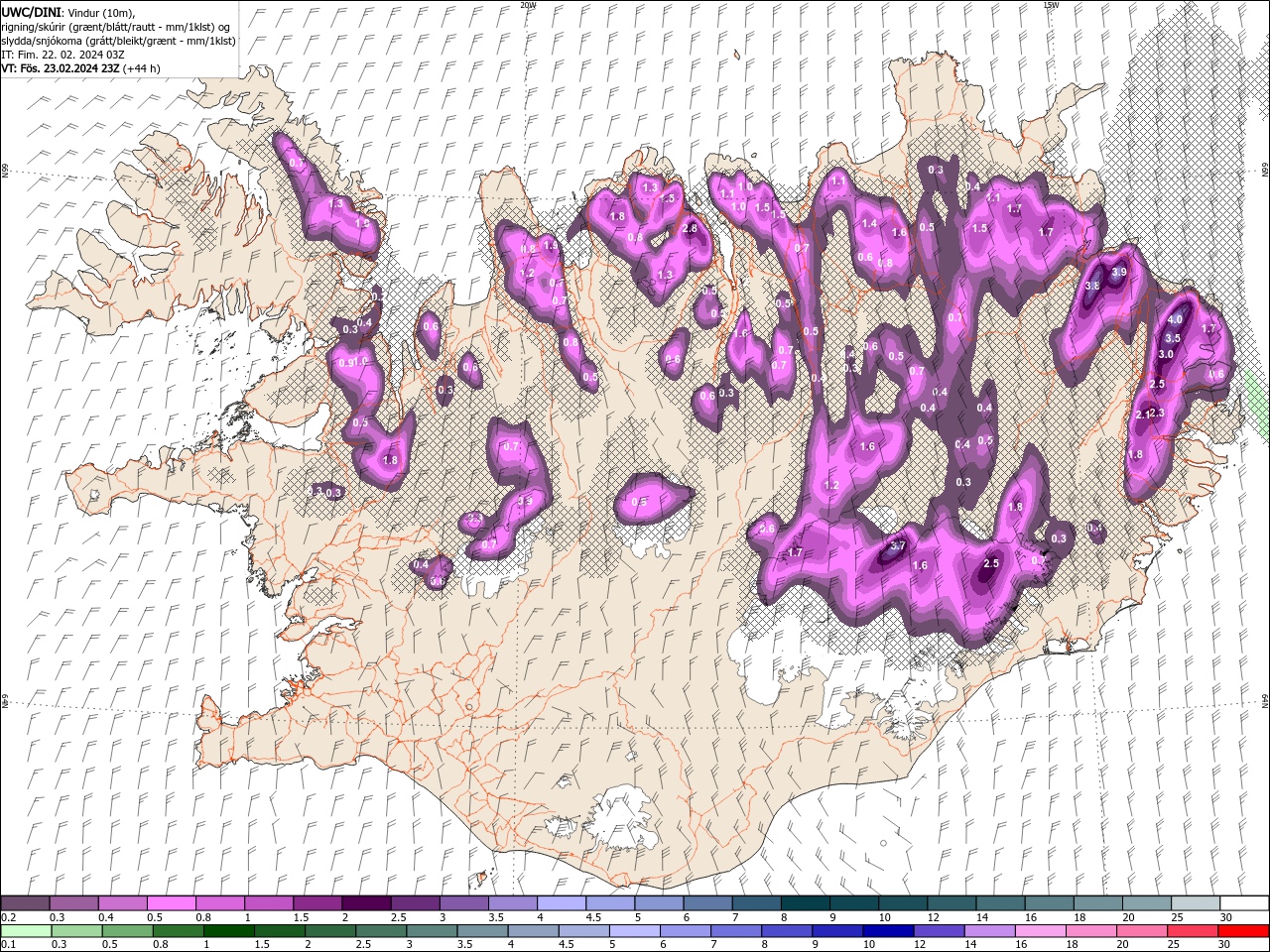Pick the red swatch labeled 30 in rain legend
Image resolution: width=1270 pixels, height=952 pixels.
click(1243, 931)
